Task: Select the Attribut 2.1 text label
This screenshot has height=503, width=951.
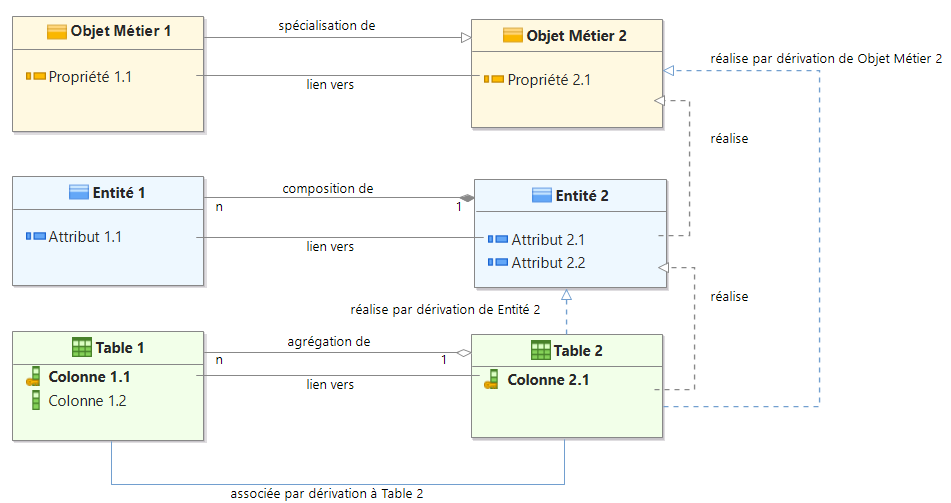Action: click(548, 240)
